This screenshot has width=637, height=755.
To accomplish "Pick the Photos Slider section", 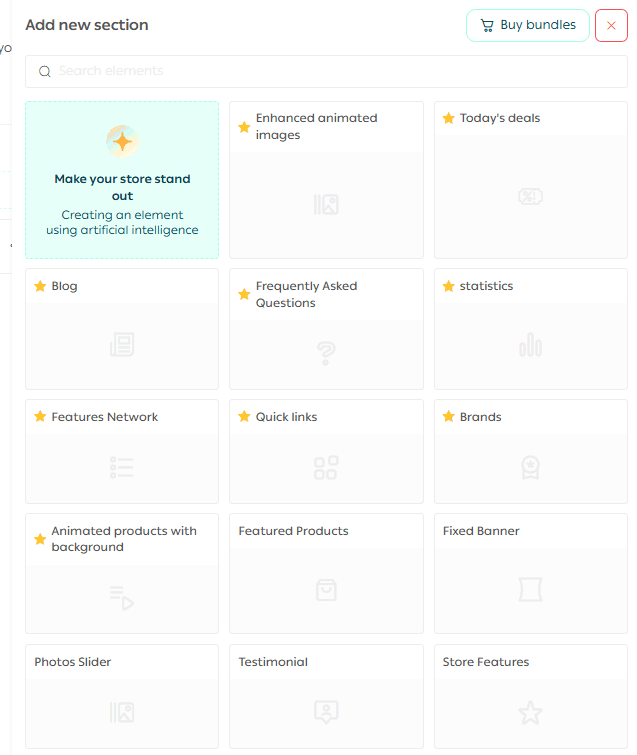I will pos(122,696).
